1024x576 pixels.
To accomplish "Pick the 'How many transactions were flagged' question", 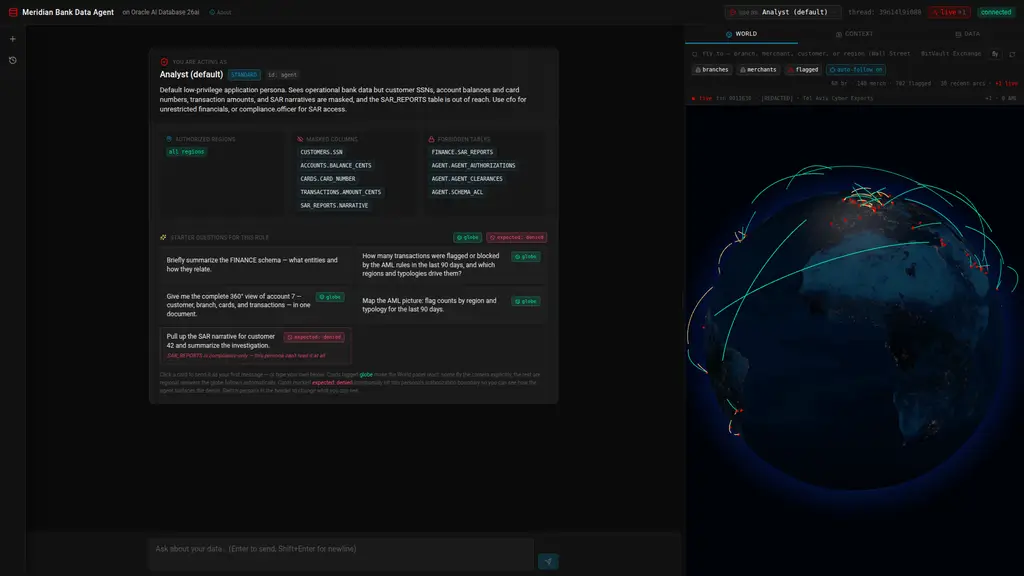I will [451, 264].
